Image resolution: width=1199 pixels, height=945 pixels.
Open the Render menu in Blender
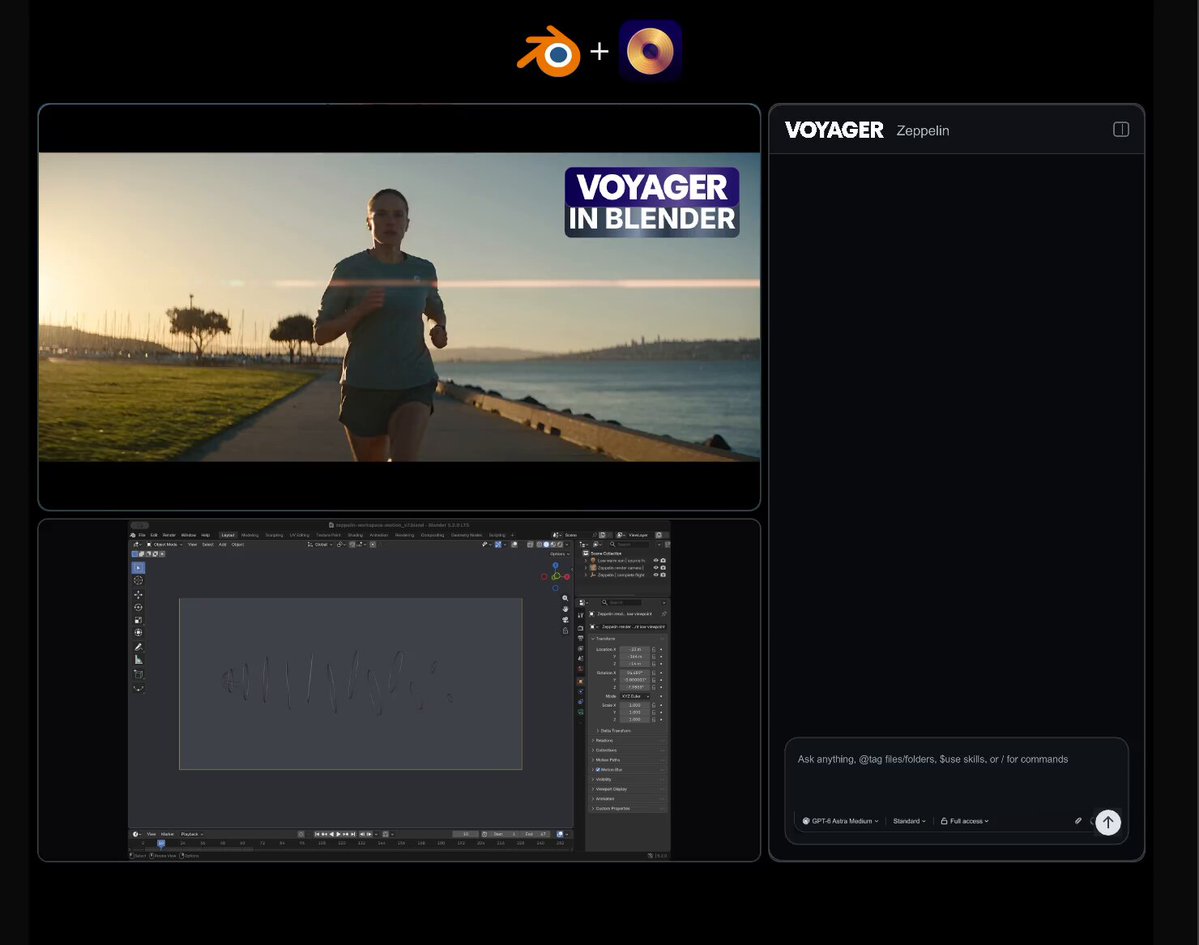pyautogui.click(x=169, y=535)
